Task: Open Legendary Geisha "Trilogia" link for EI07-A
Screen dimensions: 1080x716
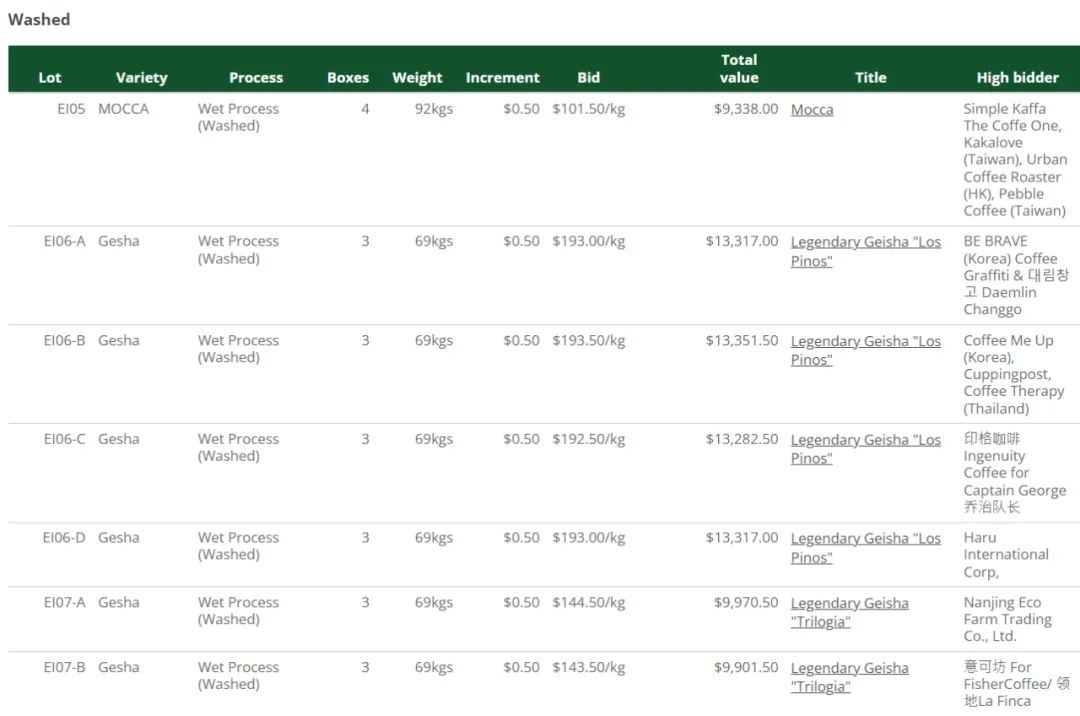Action: pos(849,612)
